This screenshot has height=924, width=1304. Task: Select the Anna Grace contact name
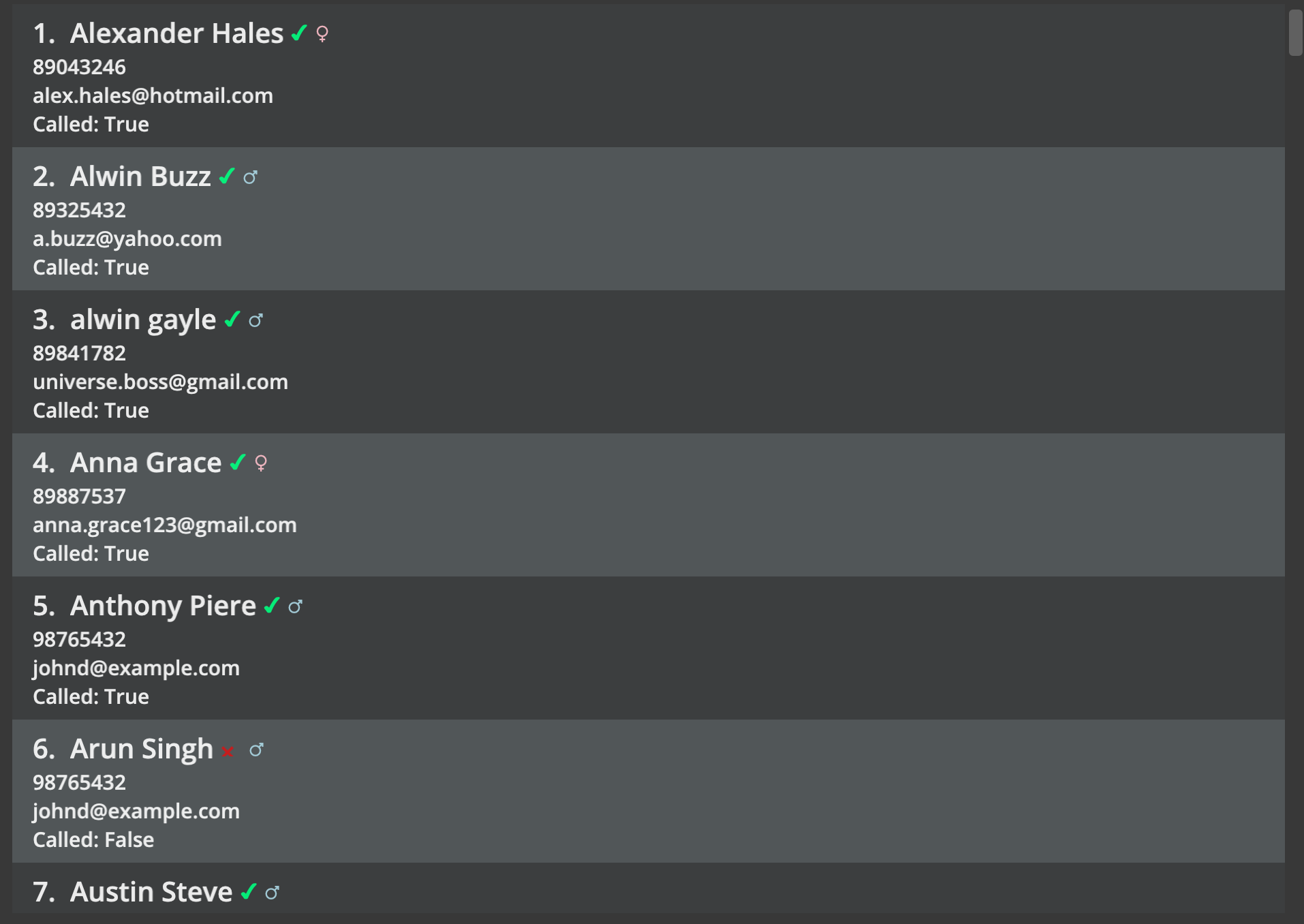click(x=146, y=463)
